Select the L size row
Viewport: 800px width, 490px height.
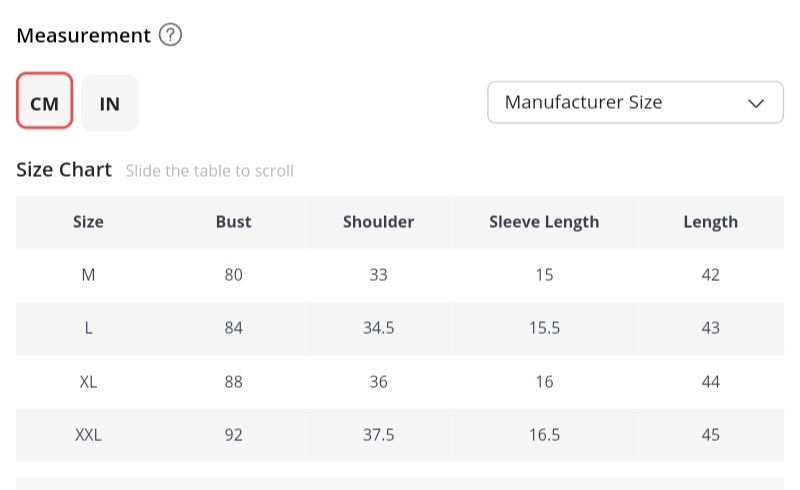tap(88, 328)
